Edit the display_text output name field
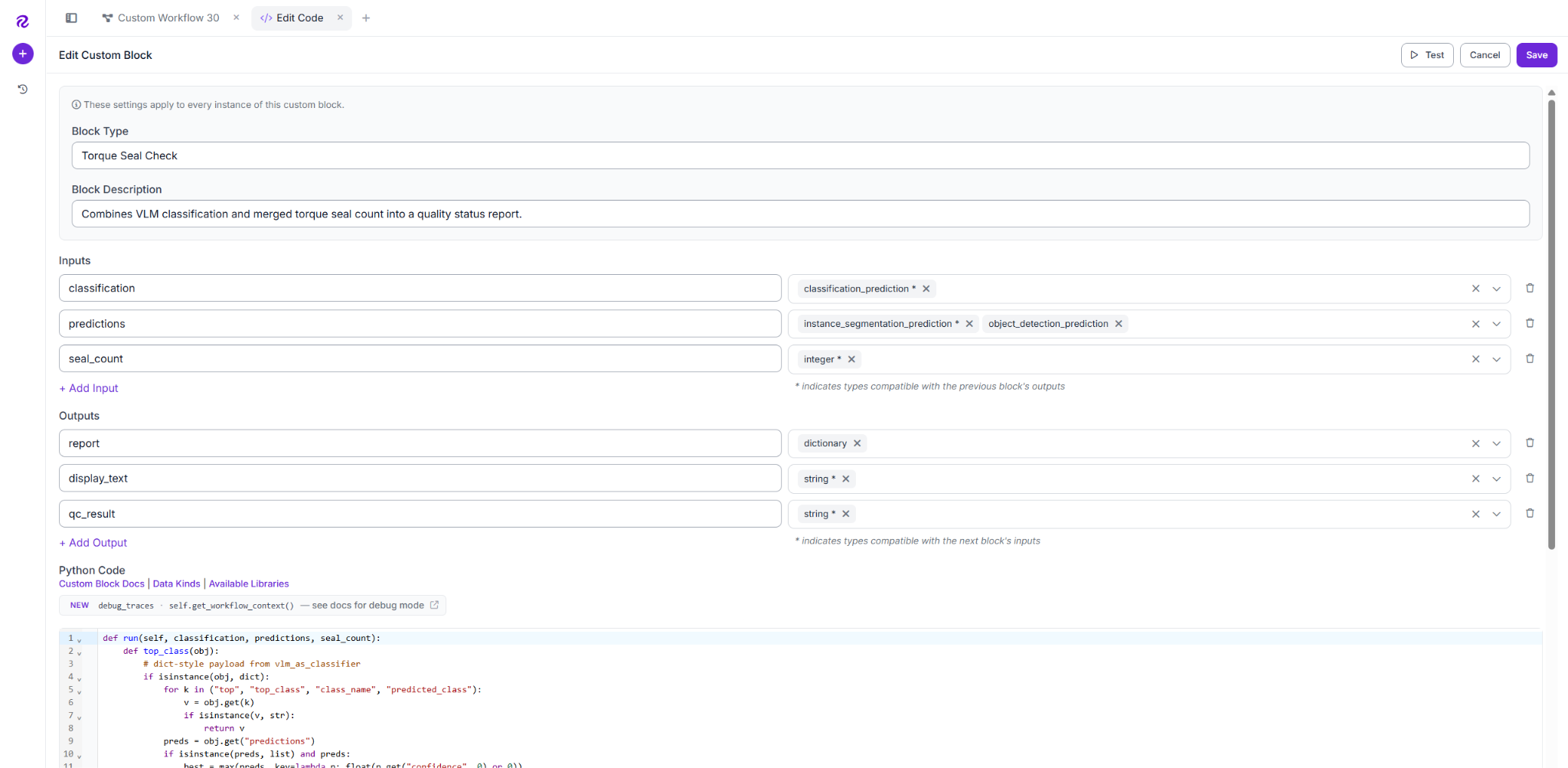Viewport: 1568px width, 768px height. (420, 479)
